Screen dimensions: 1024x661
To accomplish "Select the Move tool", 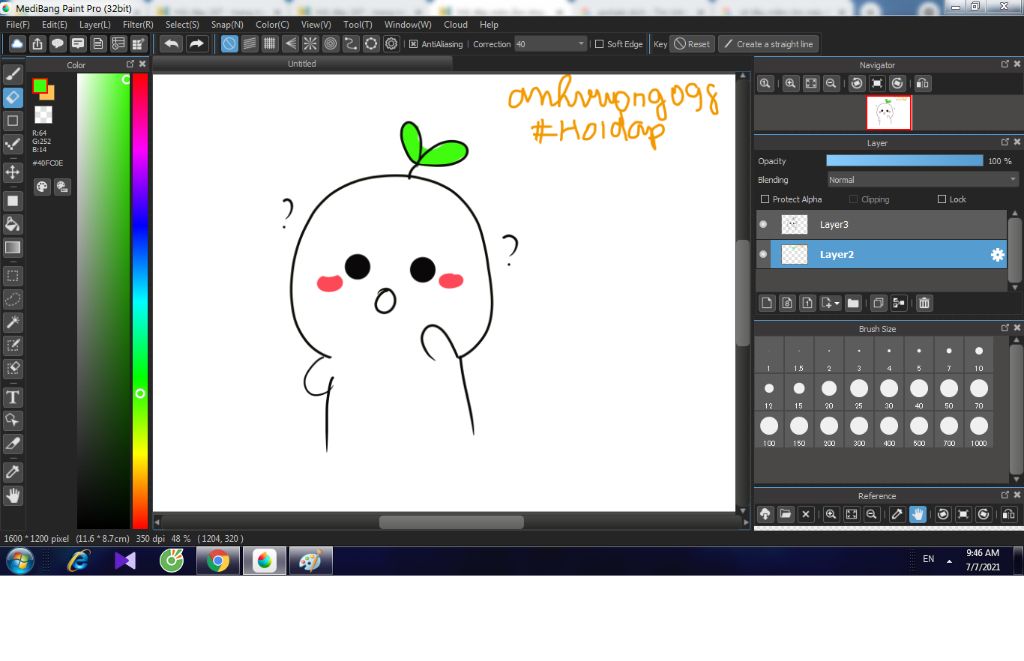I will [x=12, y=172].
